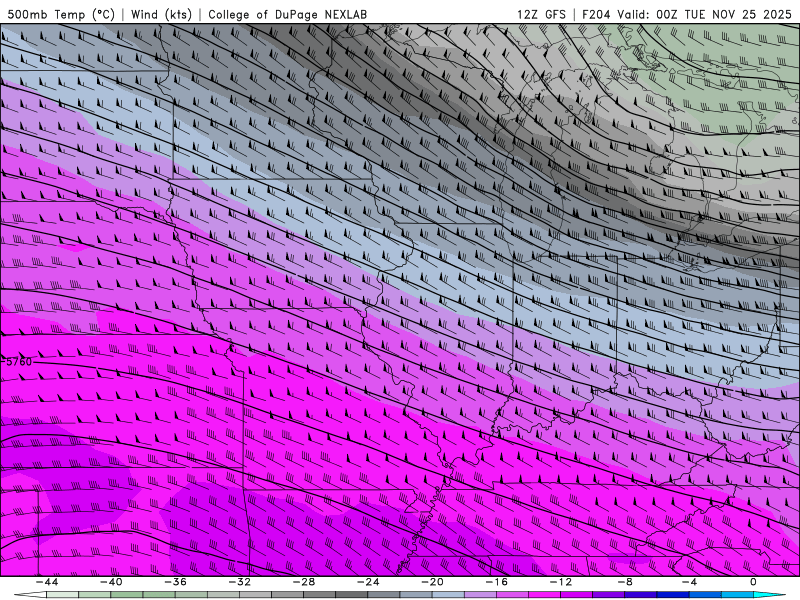This screenshot has width=800, height=600.
Task: Click the '-20' colorbar tick label
Action: (x=432, y=582)
